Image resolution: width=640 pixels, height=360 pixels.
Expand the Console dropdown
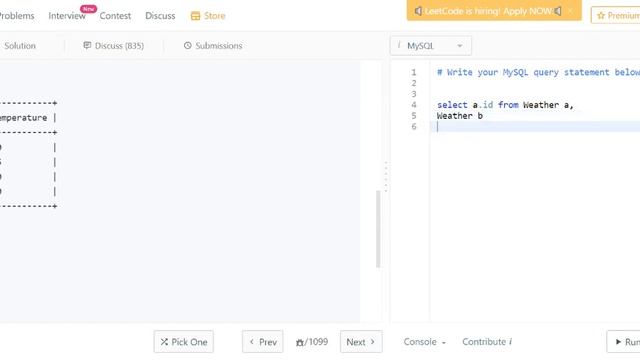[424, 342]
